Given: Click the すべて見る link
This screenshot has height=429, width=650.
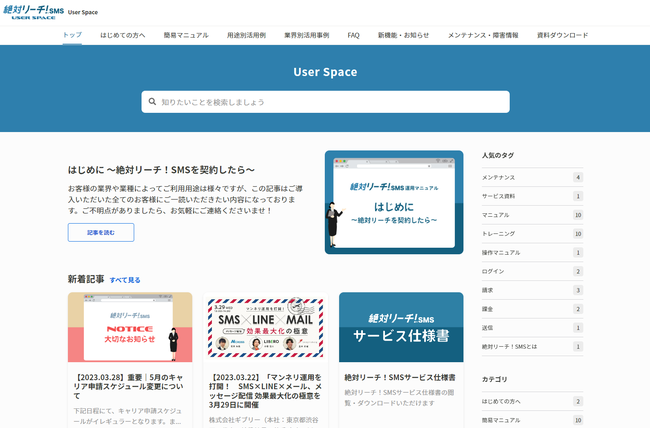Looking at the screenshot, I should coord(125,280).
